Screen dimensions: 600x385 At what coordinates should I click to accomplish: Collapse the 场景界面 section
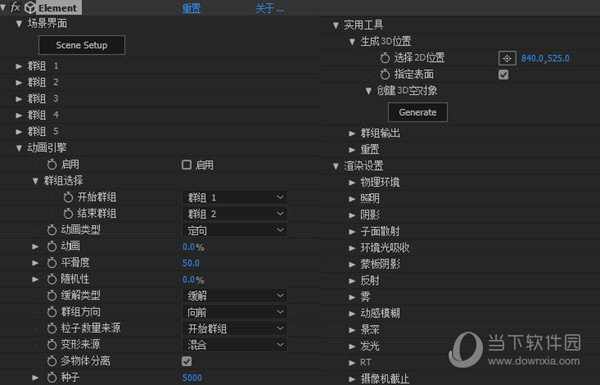(19, 24)
